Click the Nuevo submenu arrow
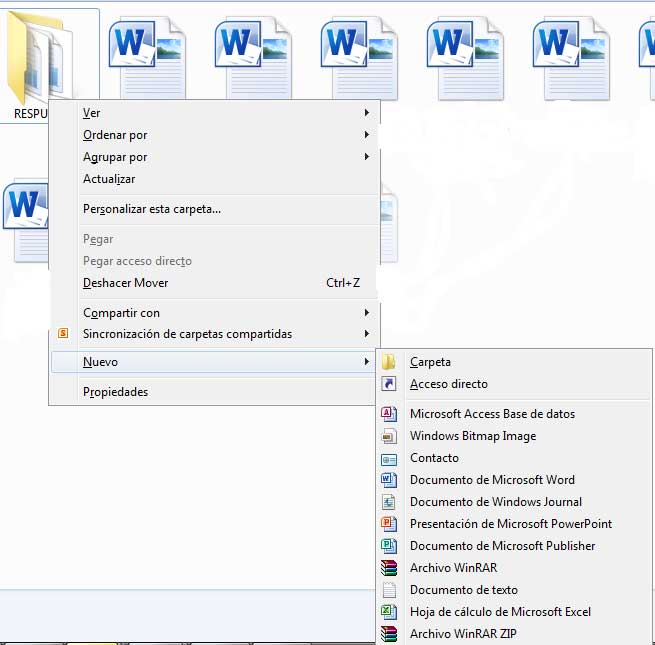This screenshot has width=655, height=645. (366, 361)
